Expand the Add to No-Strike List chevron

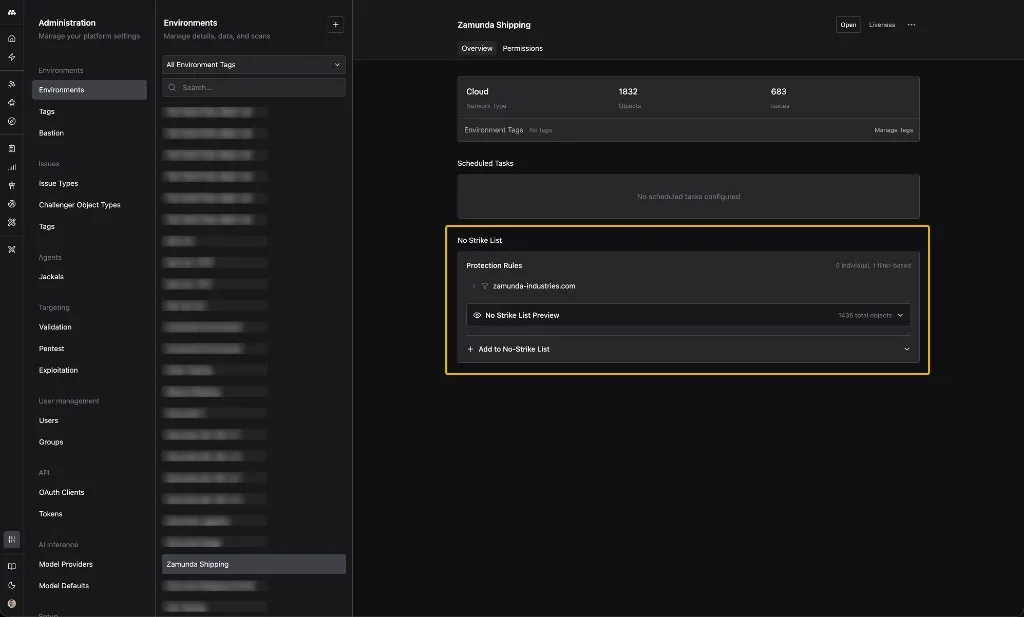906,349
